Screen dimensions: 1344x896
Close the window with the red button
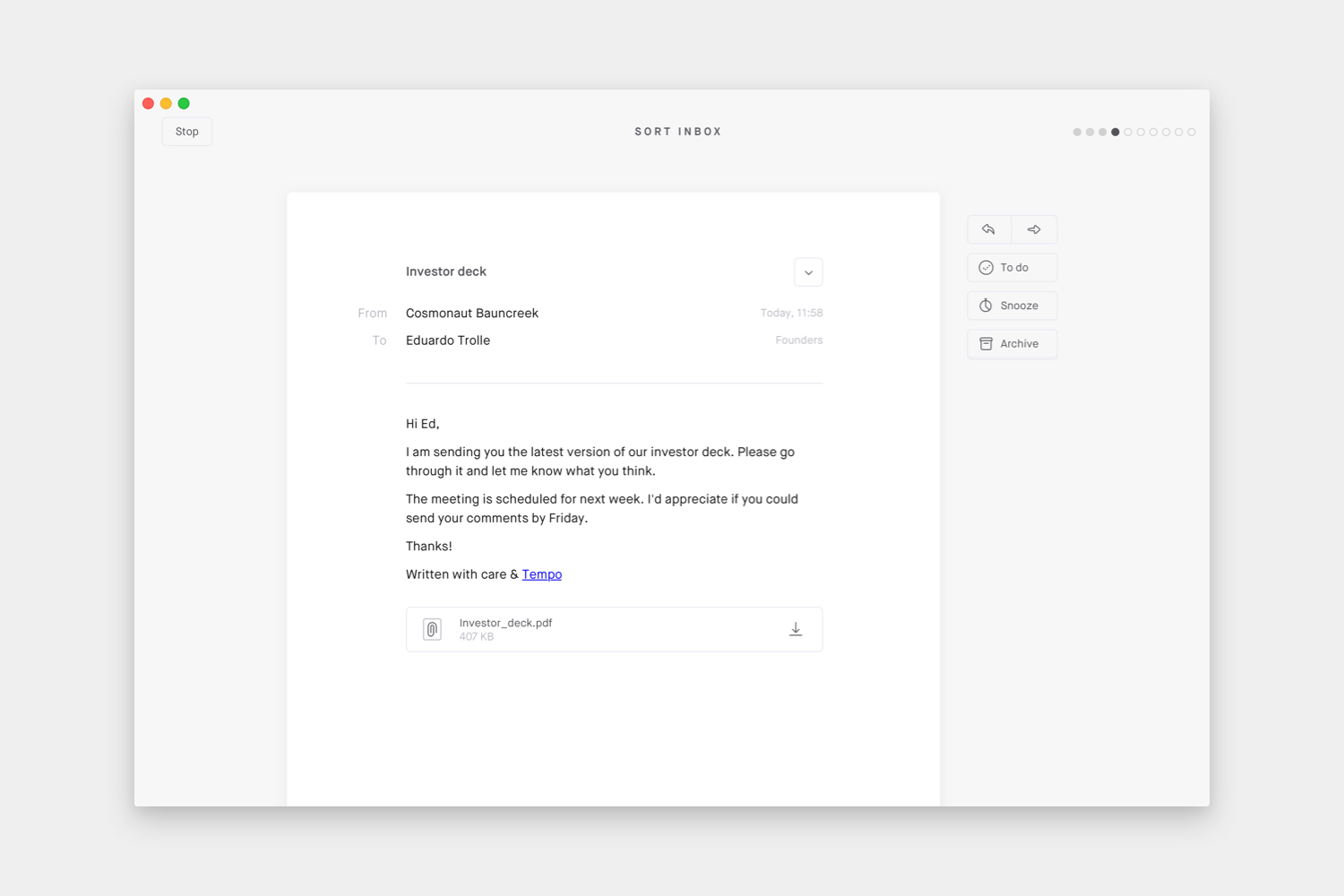coord(149,104)
